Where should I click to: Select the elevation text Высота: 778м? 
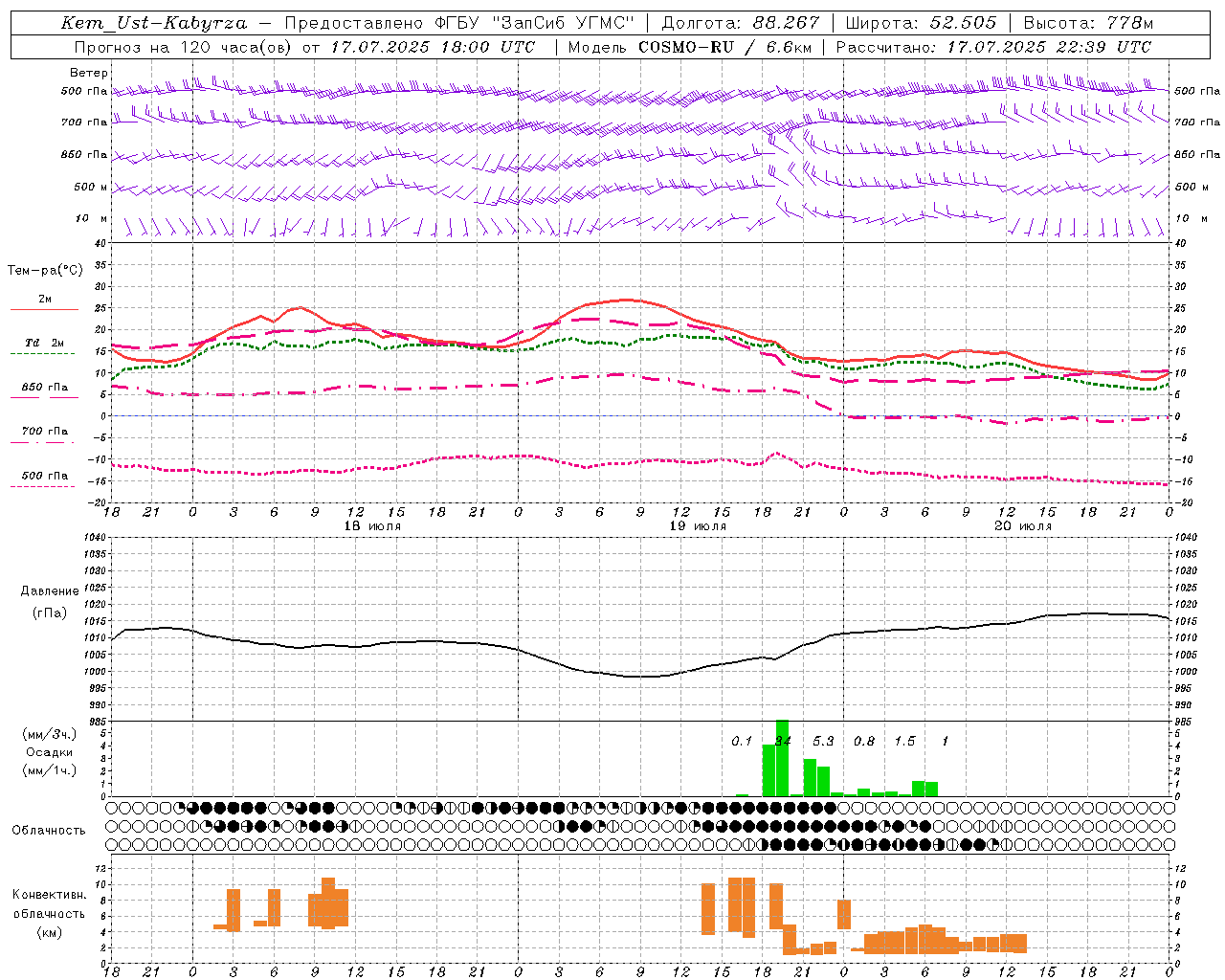[1088, 23]
